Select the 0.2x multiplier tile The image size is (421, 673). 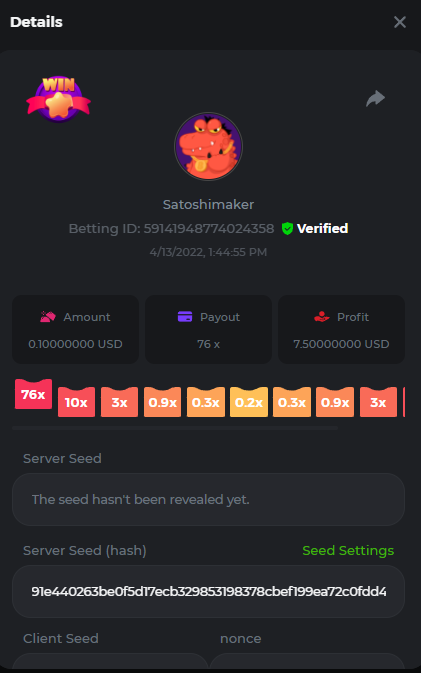(x=249, y=402)
